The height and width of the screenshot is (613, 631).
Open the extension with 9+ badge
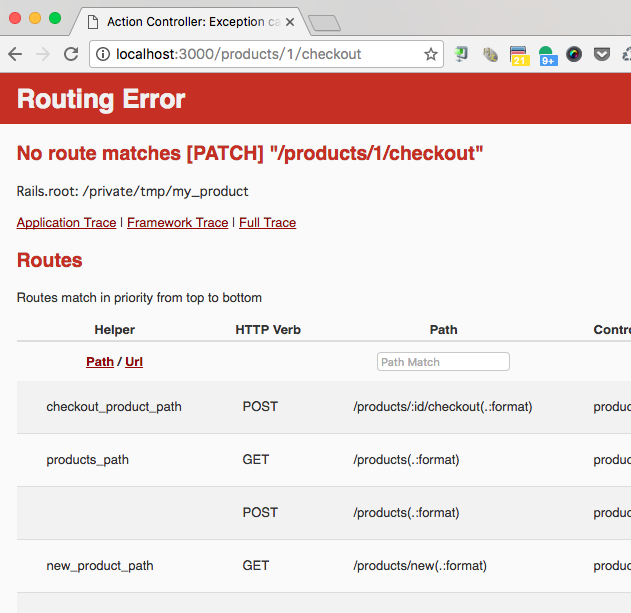[x=548, y=56]
